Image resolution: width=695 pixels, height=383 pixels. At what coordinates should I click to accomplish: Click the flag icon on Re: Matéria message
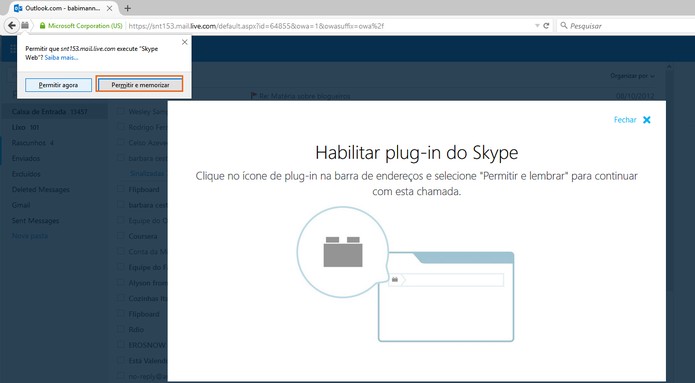[254, 96]
